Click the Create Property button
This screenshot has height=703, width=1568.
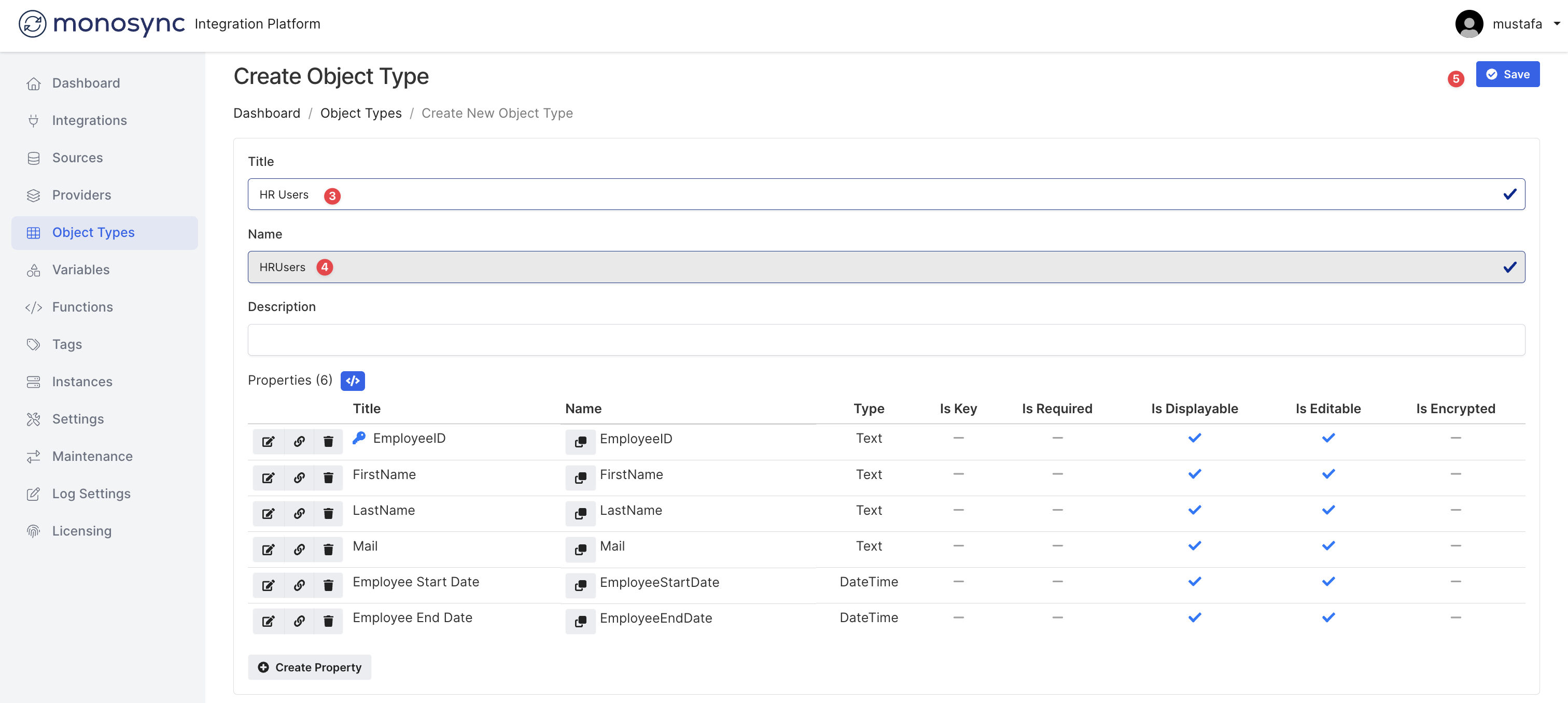[310, 667]
